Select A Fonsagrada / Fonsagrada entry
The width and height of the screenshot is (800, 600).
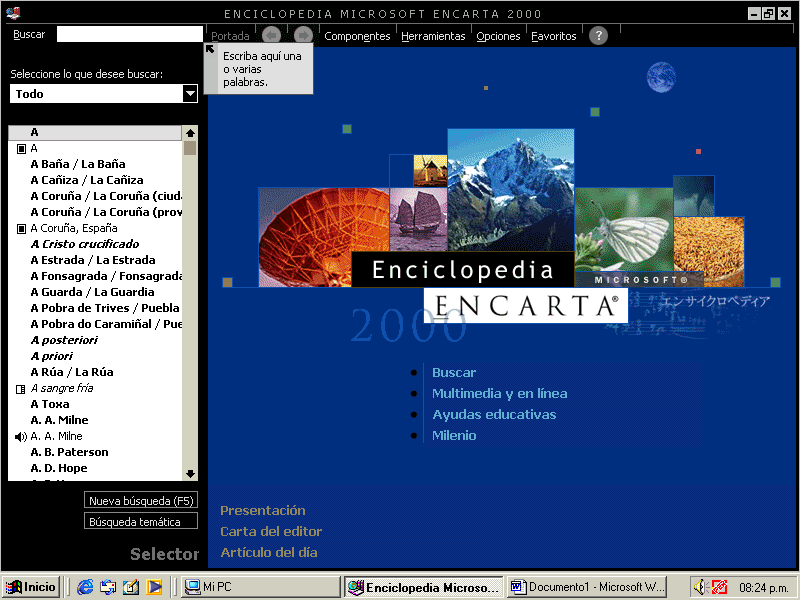[x=106, y=276]
